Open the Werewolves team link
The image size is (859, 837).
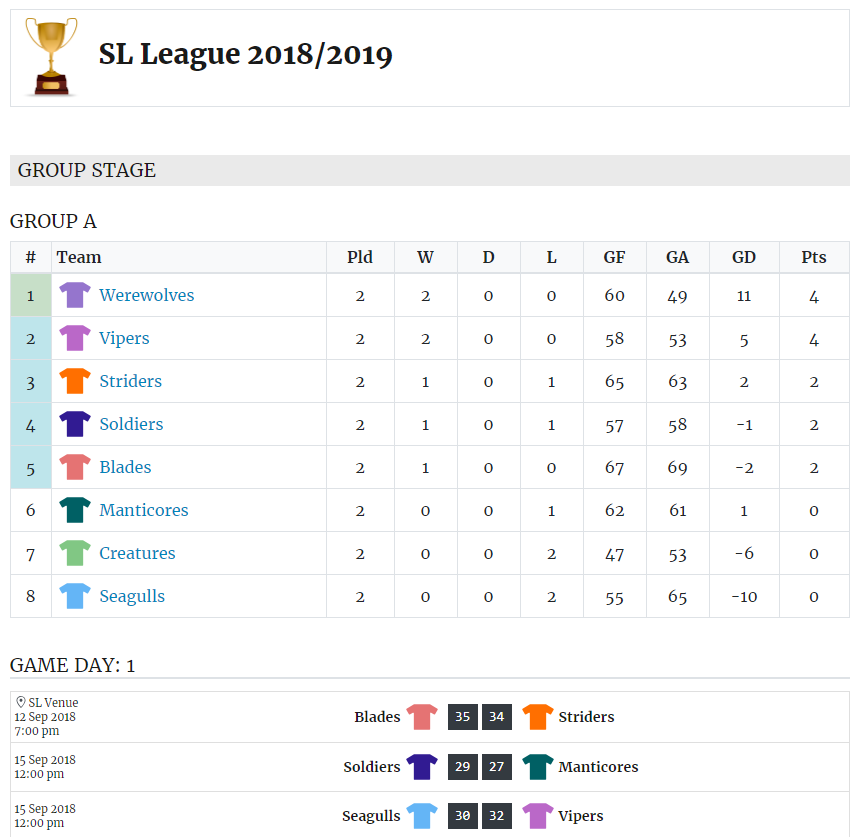146,295
